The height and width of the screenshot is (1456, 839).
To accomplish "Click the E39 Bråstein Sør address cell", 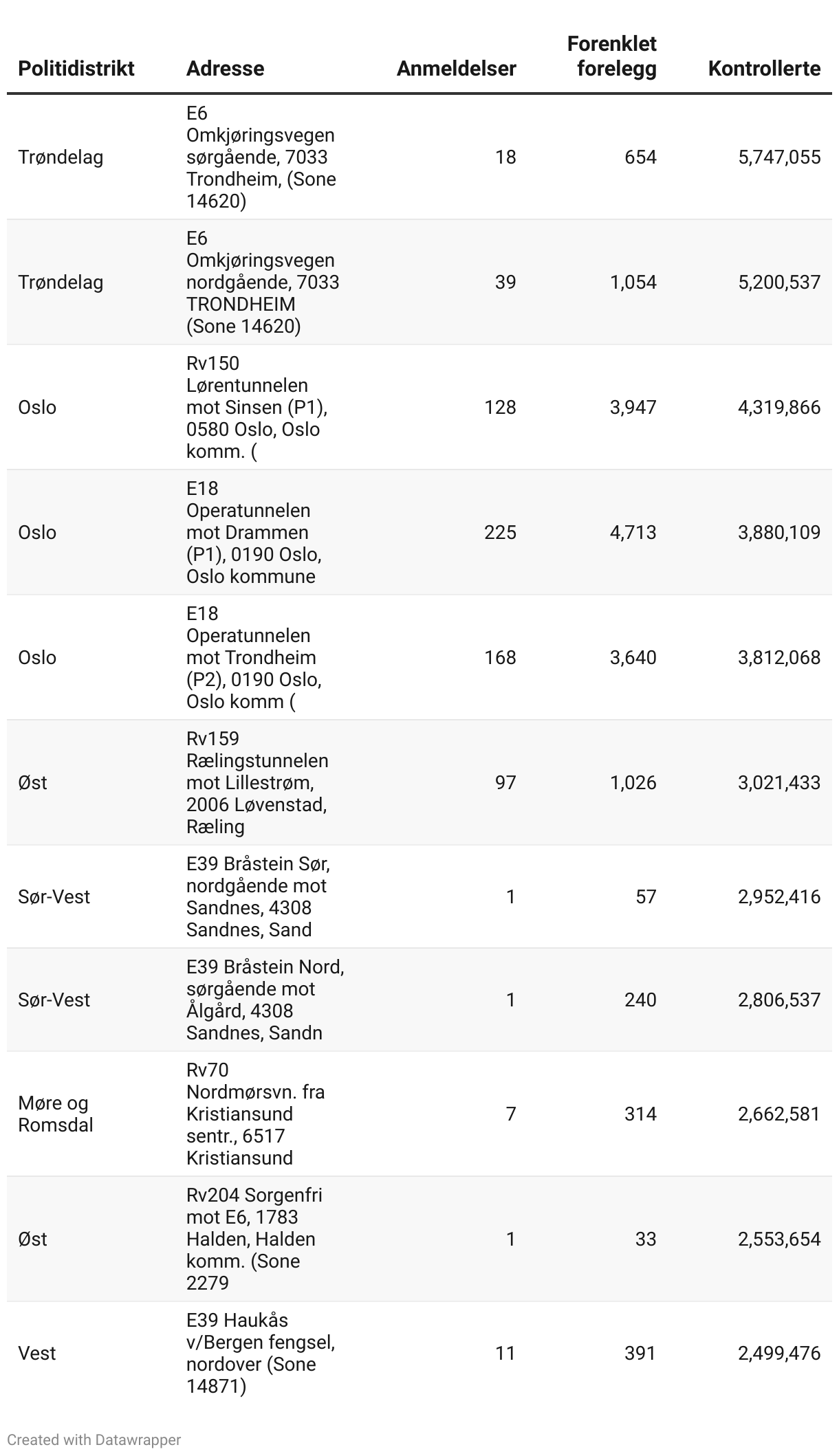I will (257, 897).
